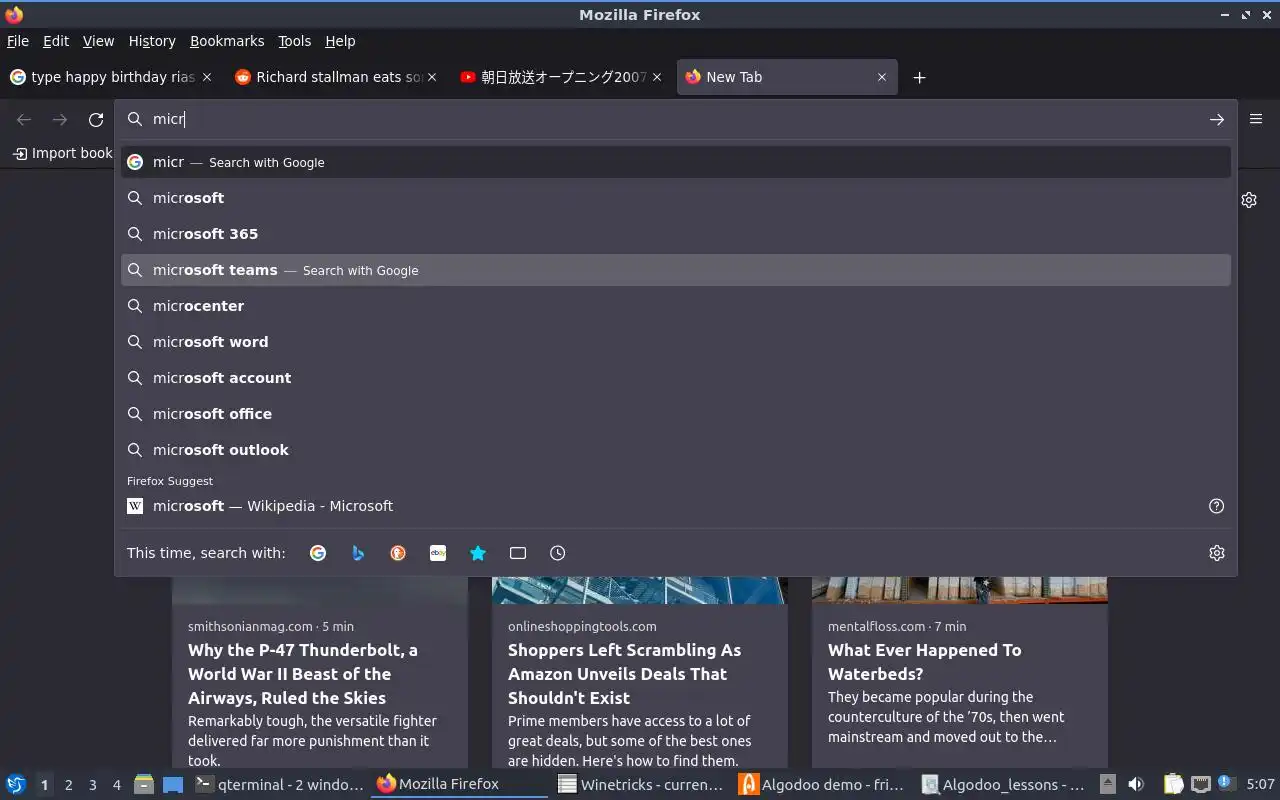Viewport: 1280px width, 800px height.
Task: Switch to qterminal taskbar window
Action: click(x=279, y=784)
